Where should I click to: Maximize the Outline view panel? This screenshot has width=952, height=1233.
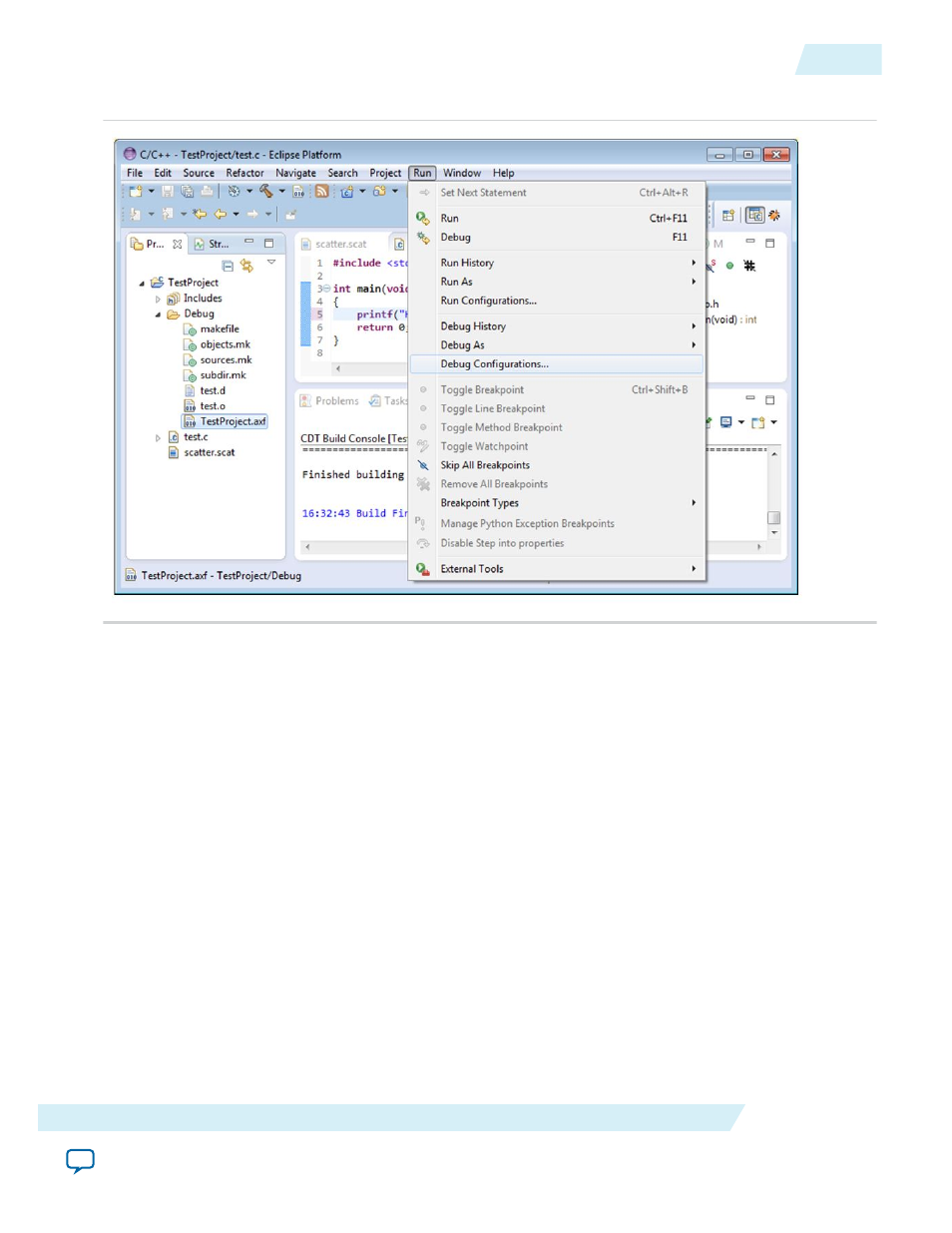pos(769,243)
